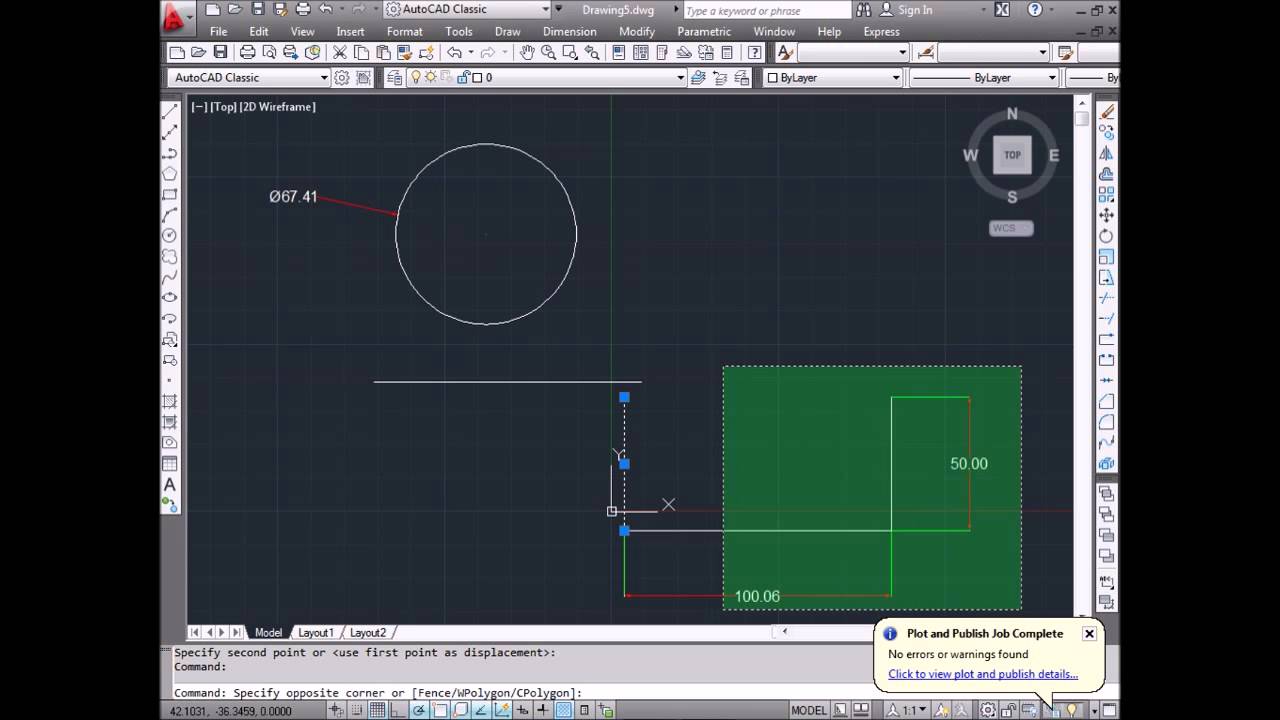Select the Explode modify tool
This screenshot has height=720, width=1280.
click(x=1106, y=464)
